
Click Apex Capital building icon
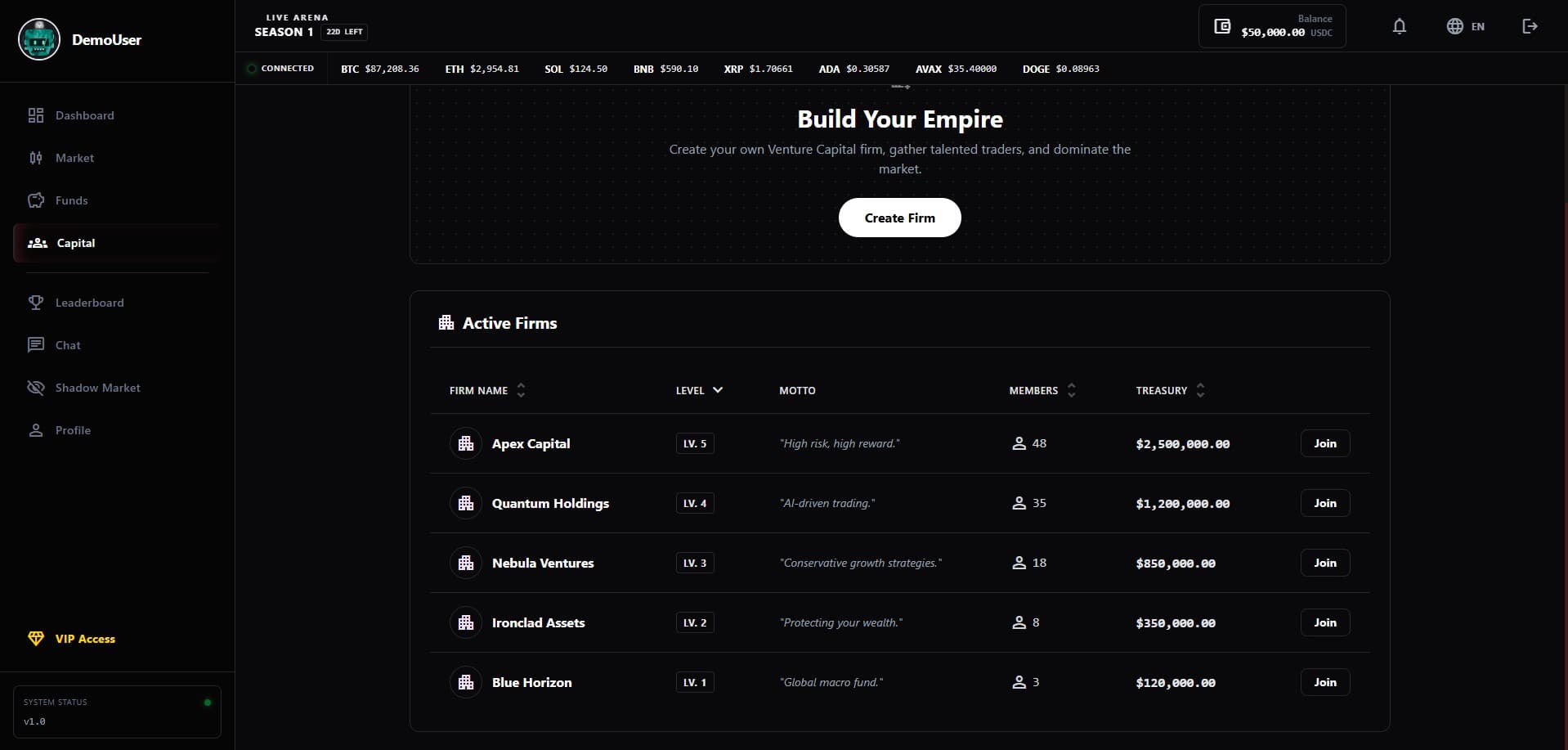[x=466, y=443]
